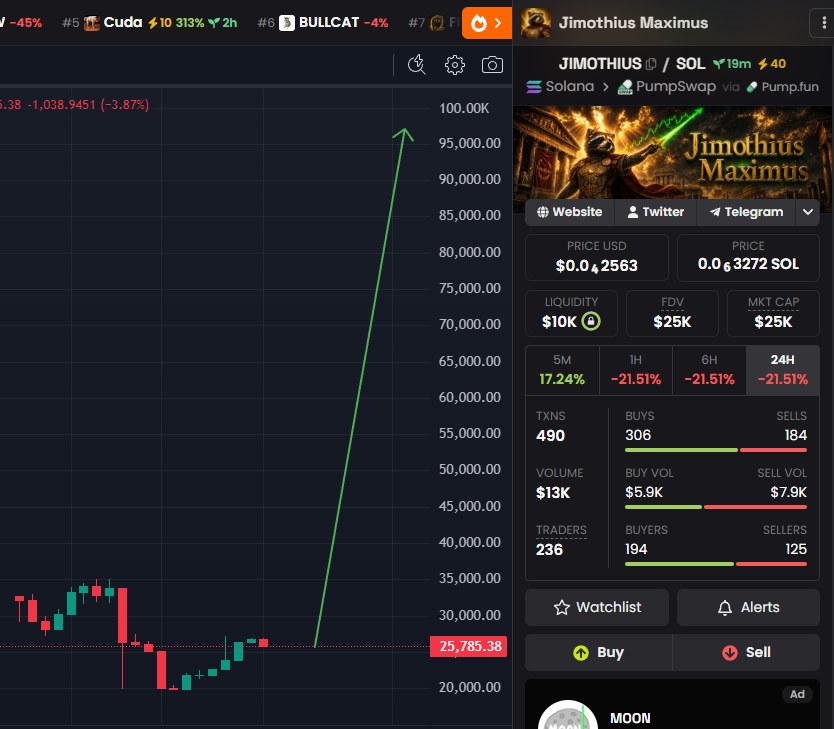Image resolution: width=834 pixels, height=729 pixels.
Task: Click the Pump.fun source link
Action: pos(782,87)
